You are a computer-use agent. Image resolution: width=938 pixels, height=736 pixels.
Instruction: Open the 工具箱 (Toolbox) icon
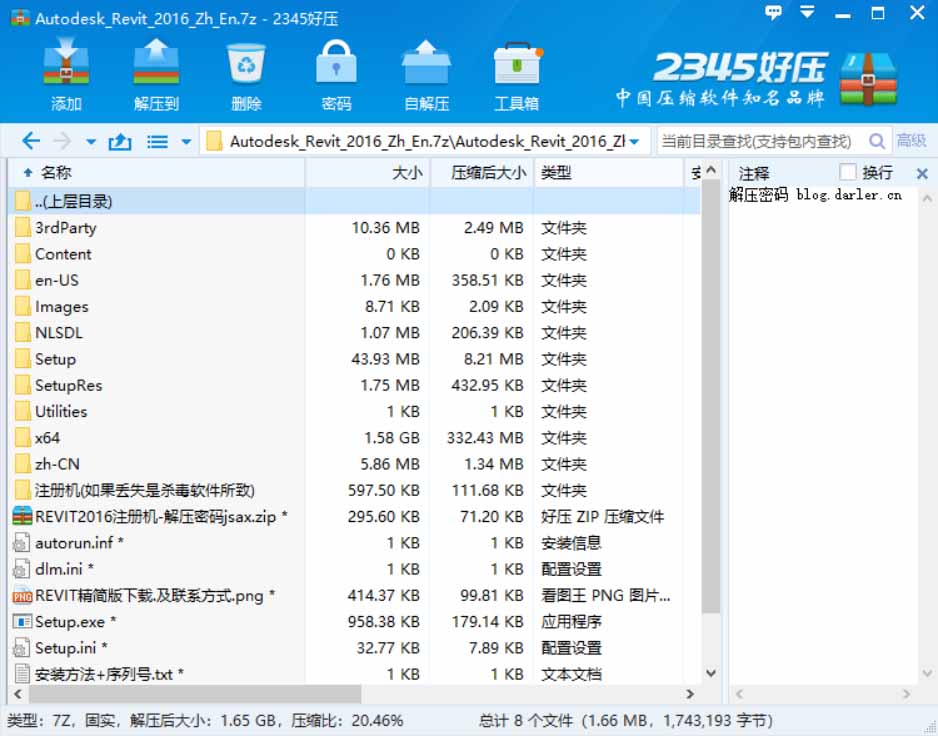click(x=516, y=66)
